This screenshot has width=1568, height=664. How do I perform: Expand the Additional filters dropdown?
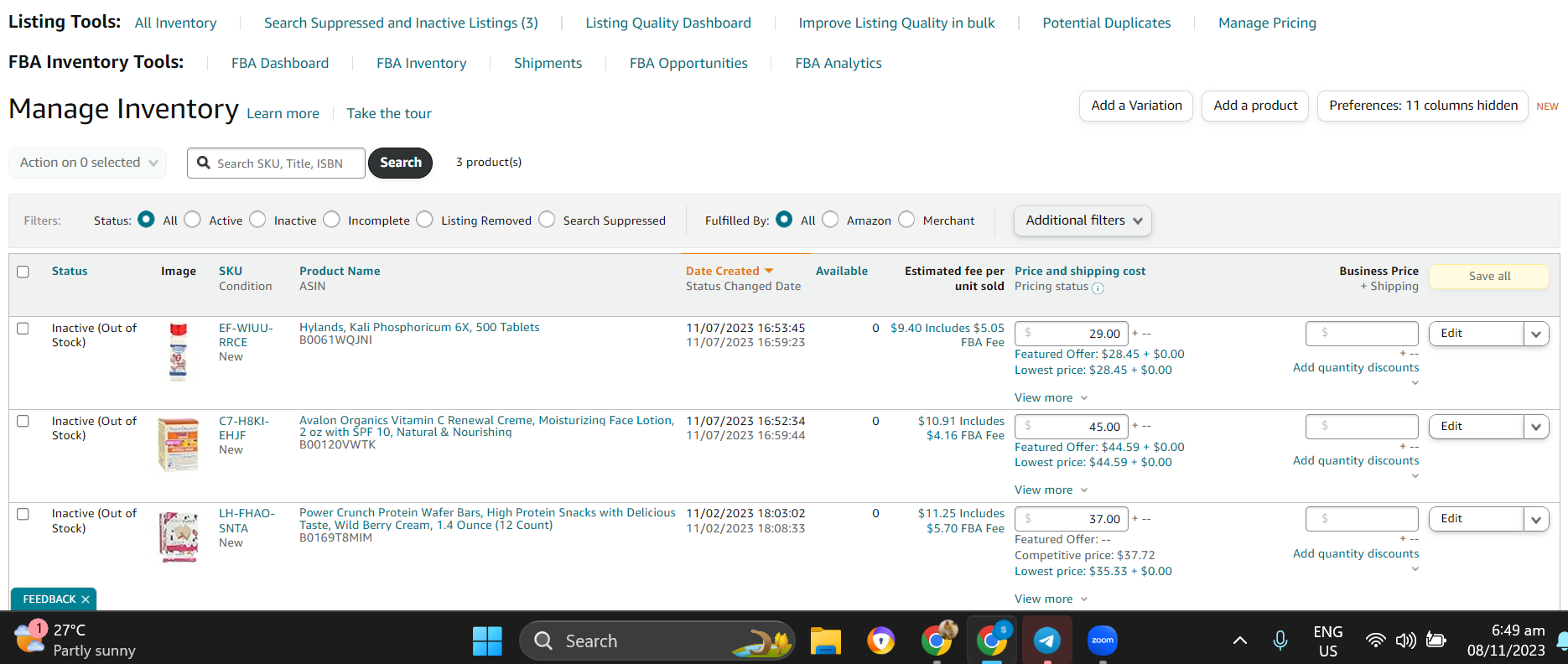click(x=1083, y=220)
